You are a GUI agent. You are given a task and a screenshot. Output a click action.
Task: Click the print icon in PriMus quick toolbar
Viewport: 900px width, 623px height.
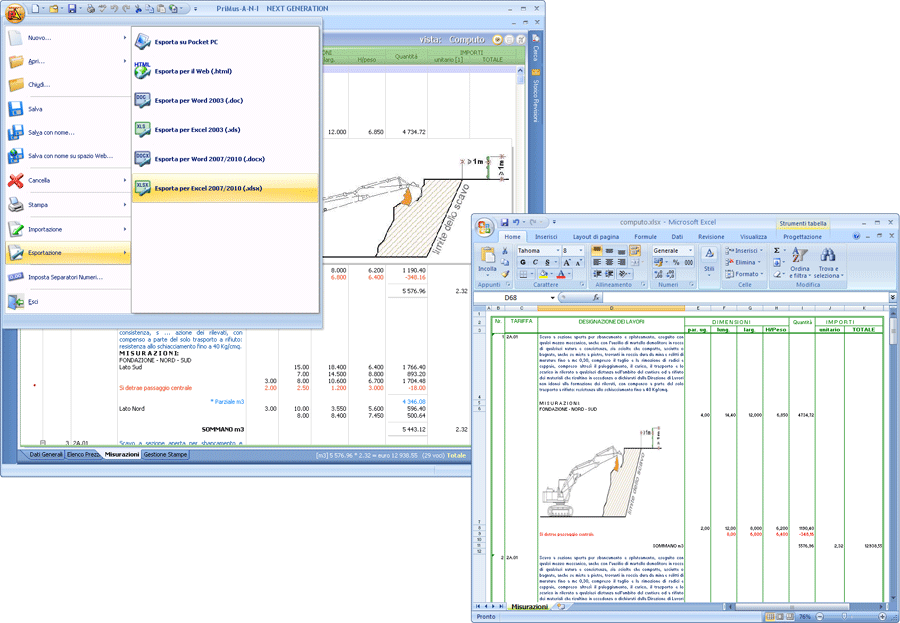[91, 9]
